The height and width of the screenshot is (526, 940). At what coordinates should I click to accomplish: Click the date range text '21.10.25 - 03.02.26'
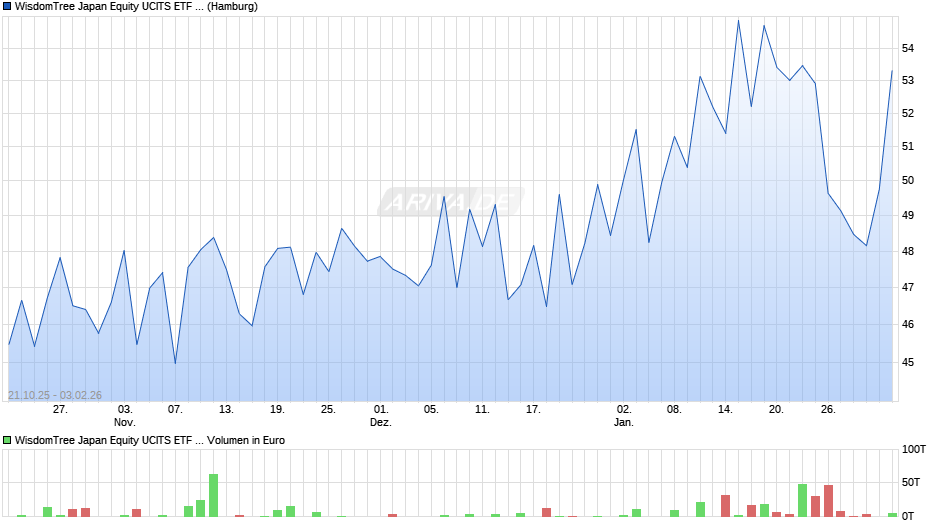click(55, 395)
